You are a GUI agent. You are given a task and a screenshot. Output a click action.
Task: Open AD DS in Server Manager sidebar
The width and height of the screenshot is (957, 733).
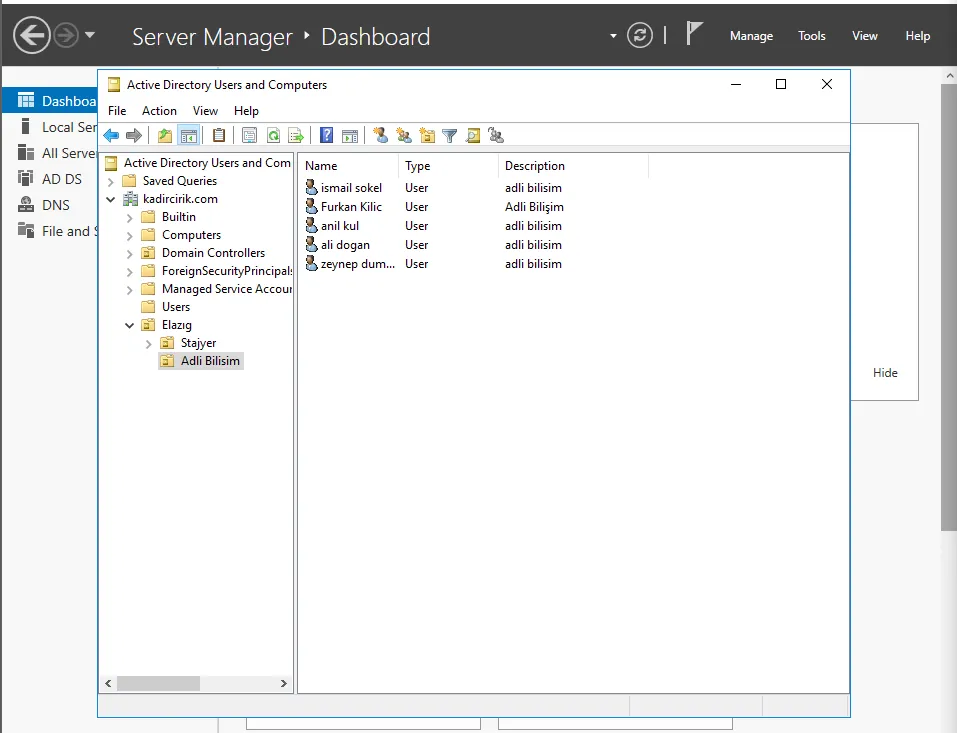[62, 179]
